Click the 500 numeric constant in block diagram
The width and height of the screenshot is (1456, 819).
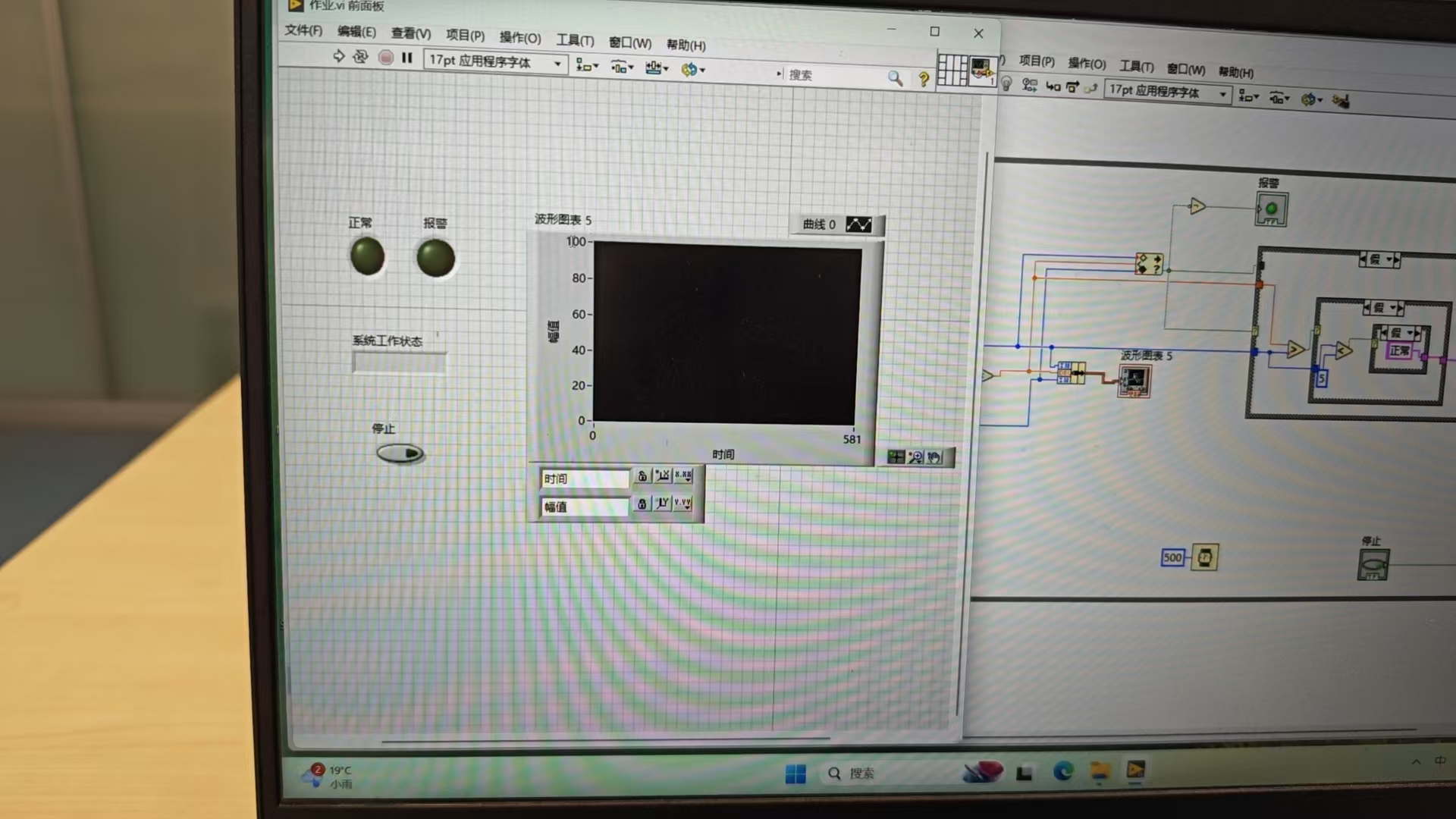click(1172, 558)
